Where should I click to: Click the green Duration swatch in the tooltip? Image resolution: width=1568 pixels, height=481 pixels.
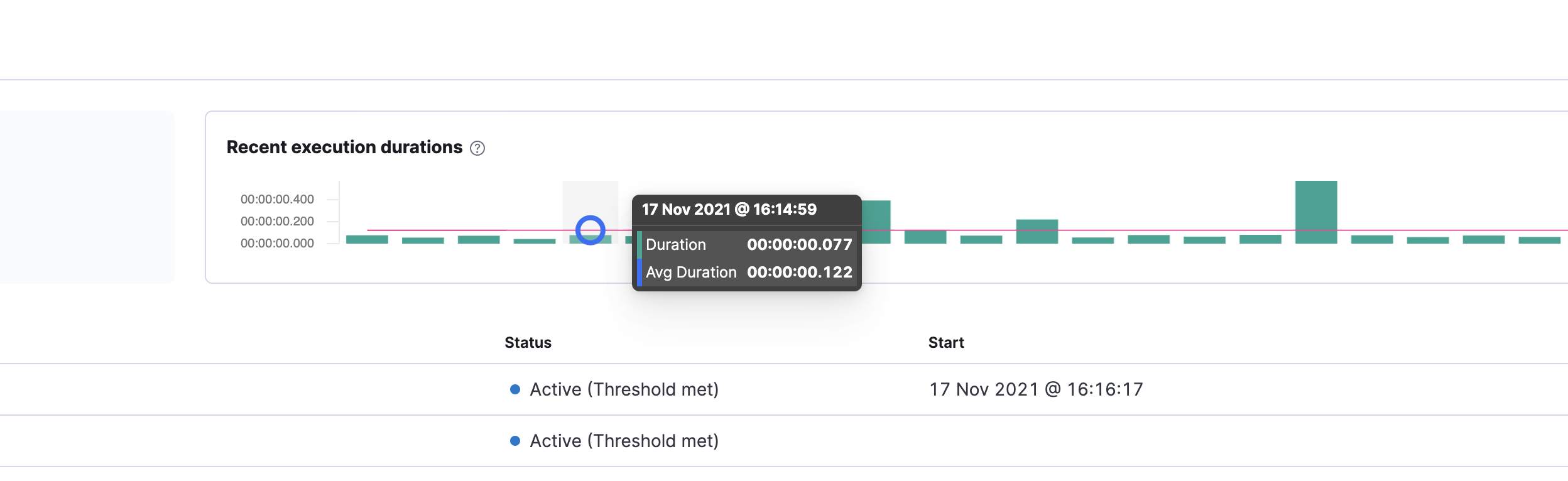[x=640, y=245]
